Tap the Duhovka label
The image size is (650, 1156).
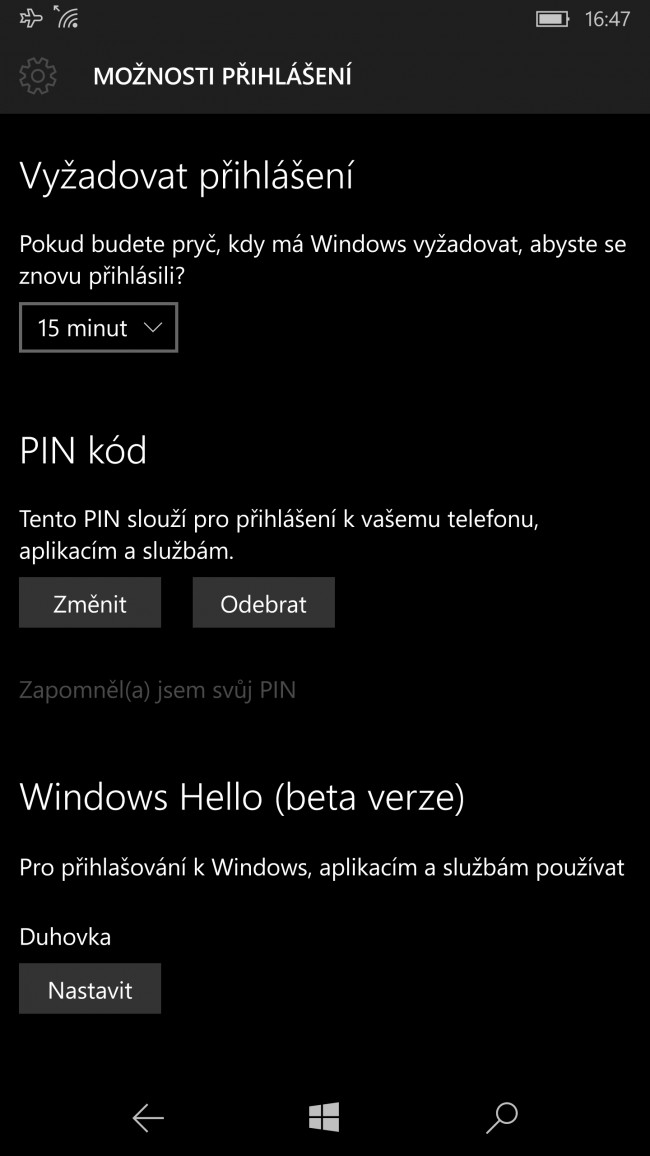click(65, 937)
